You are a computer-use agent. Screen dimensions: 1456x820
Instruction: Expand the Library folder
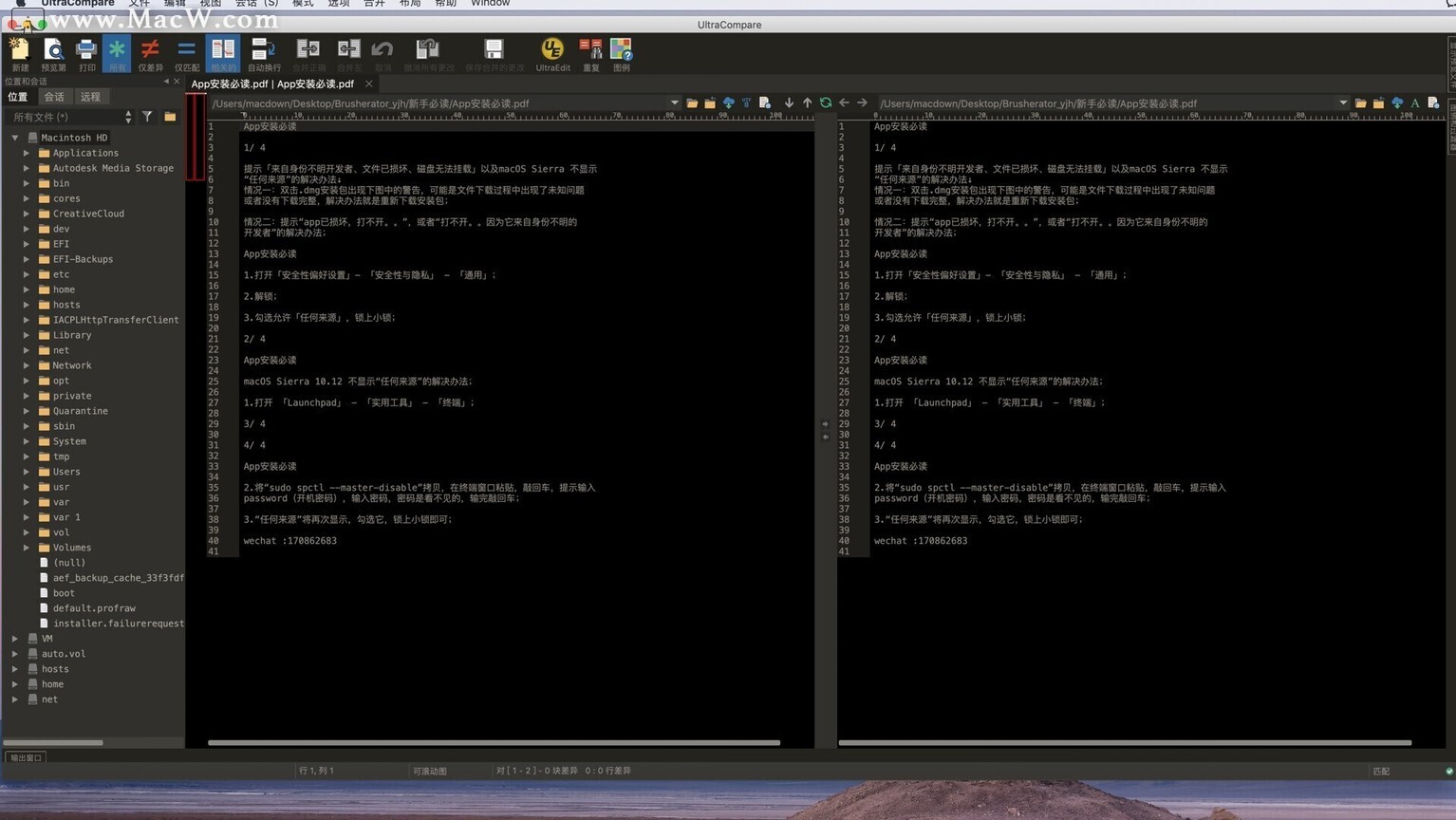coord(27,335)
